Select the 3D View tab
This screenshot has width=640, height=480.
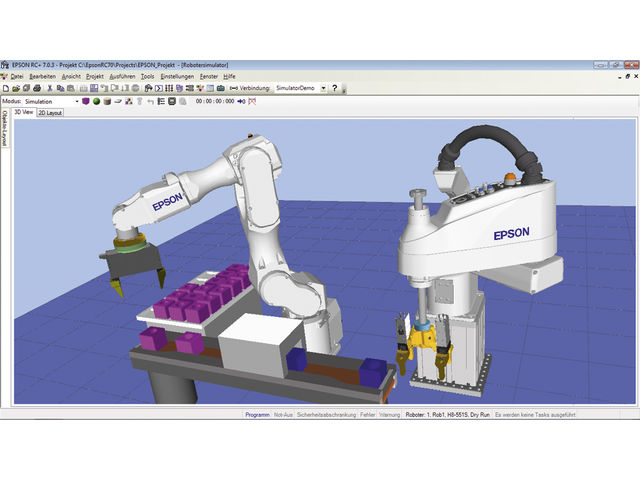click(x=23, y=113)
